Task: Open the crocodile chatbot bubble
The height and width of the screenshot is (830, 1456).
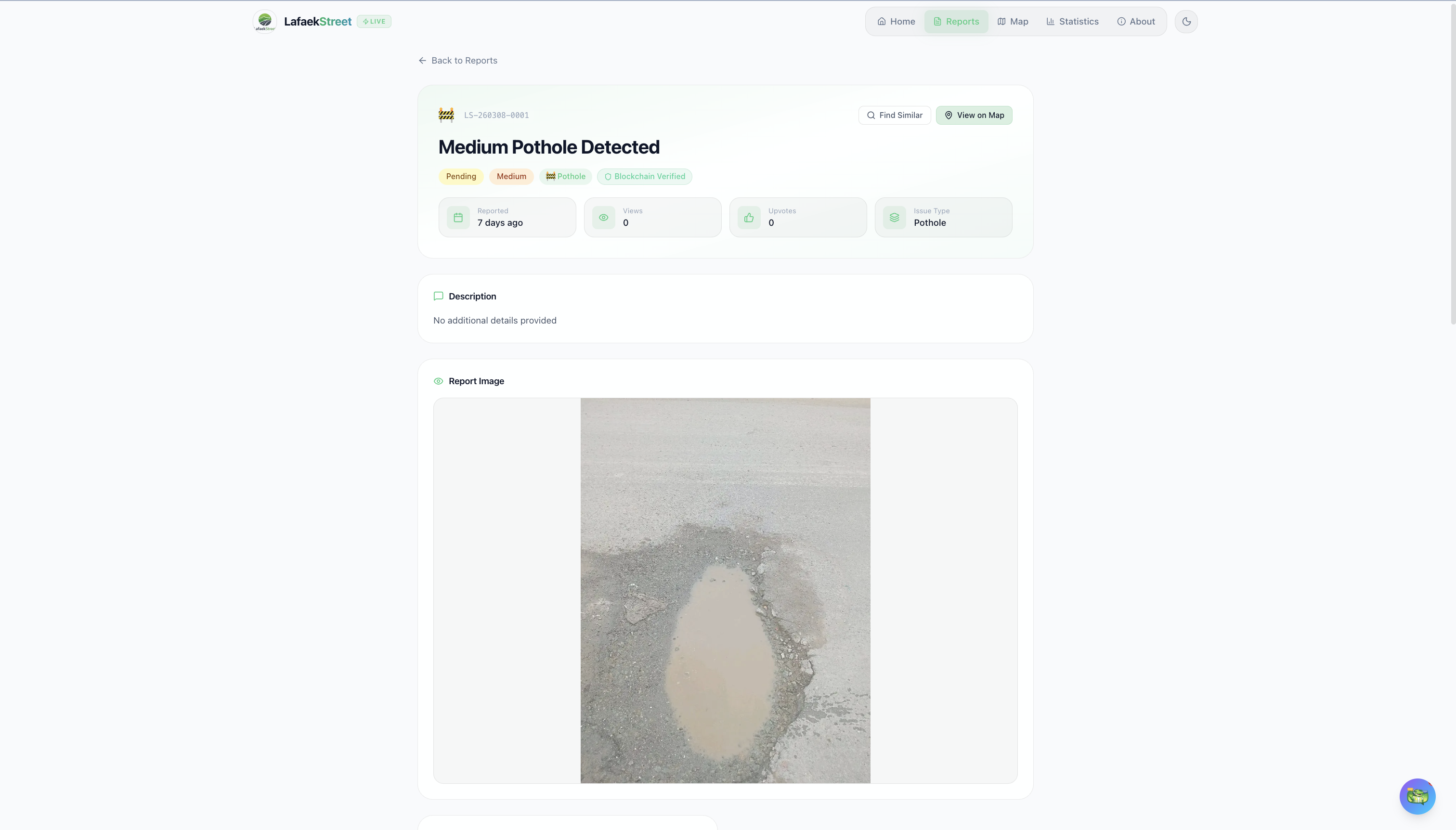Action: (1417, 796)
